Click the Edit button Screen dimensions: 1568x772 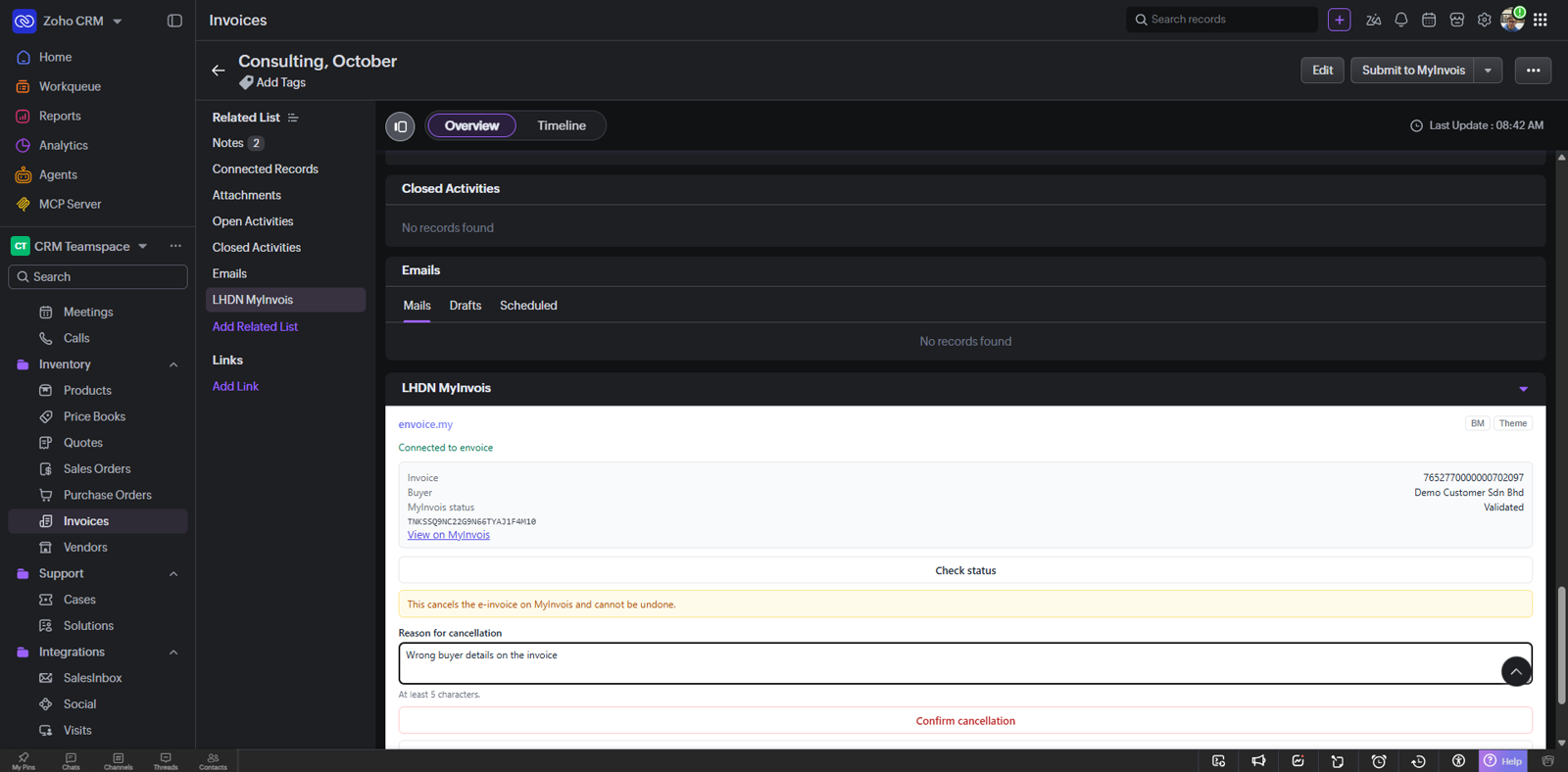pos(1322,71)
